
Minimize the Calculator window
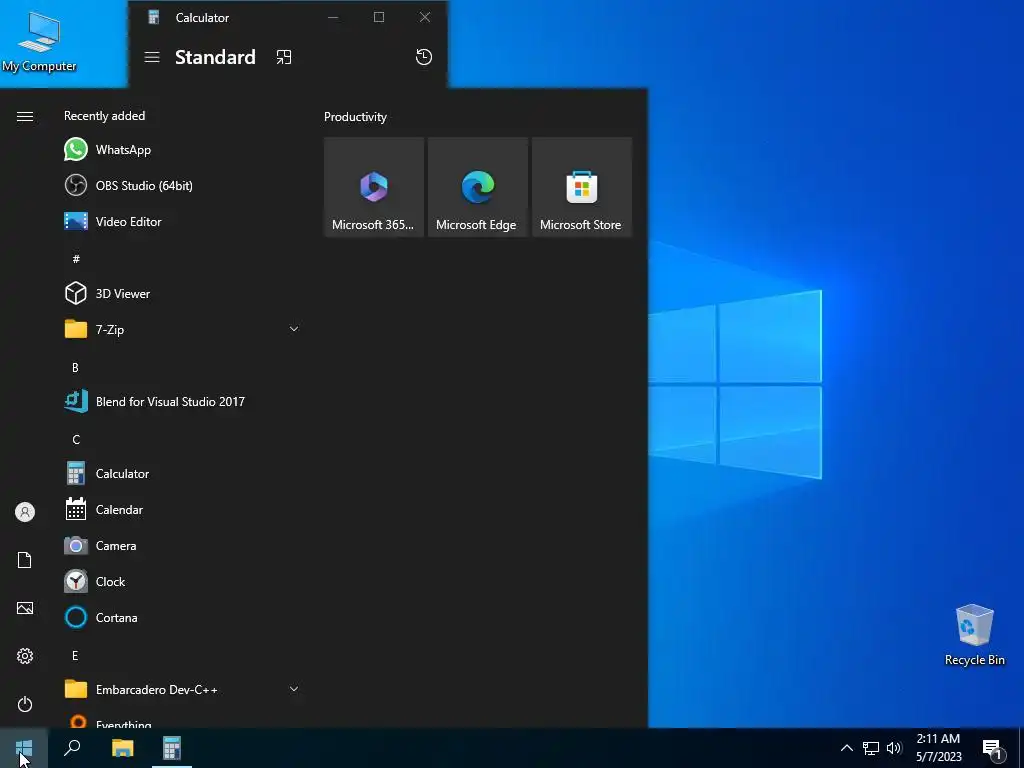333,18
